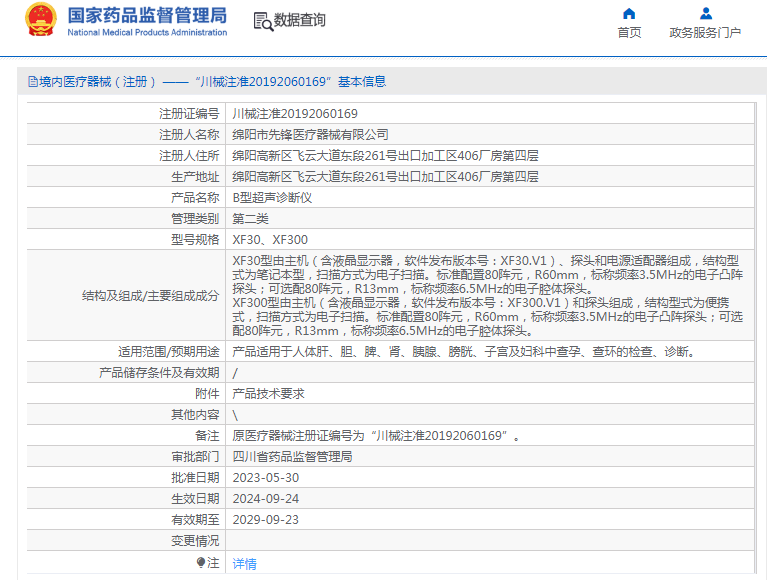The height and width of the screenshot is (580, 767).
Task: Click 适用范围/预期用途 label
Action: pyautogui.click(x=168, y=352)
